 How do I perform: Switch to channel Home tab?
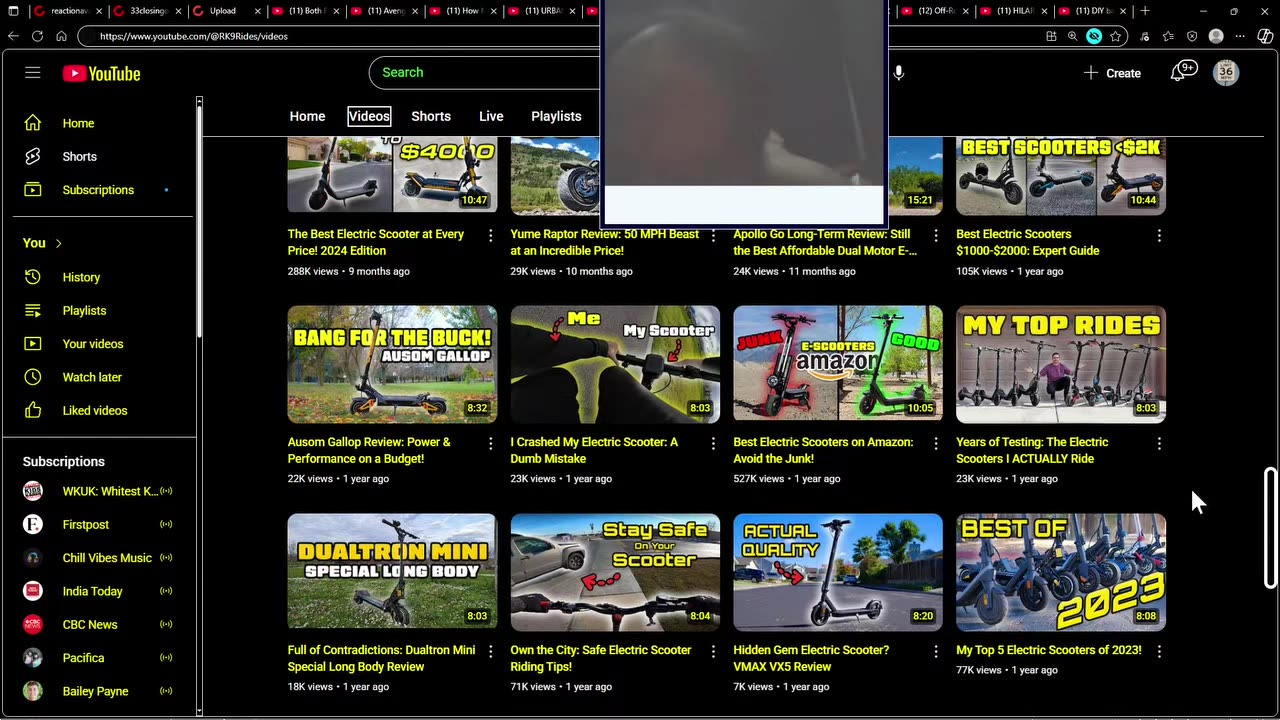pyautogui.click(x=307, y=116)
